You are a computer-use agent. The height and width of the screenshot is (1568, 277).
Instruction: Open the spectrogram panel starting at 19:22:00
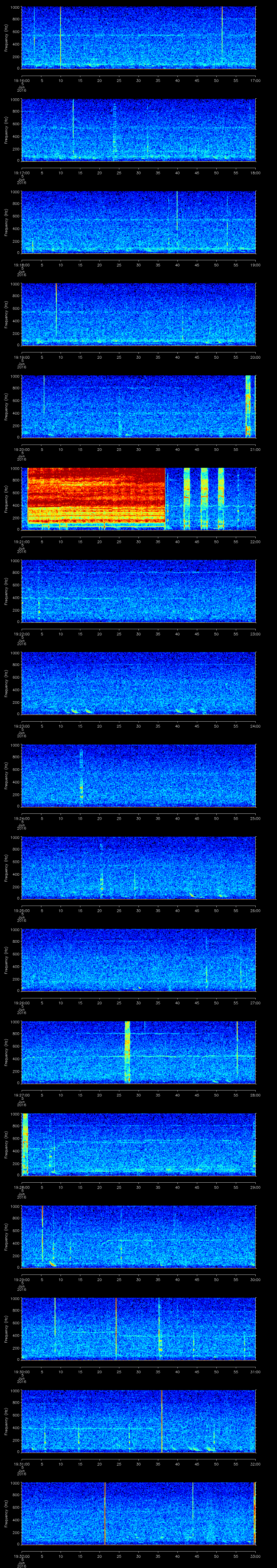pos(139,590)
